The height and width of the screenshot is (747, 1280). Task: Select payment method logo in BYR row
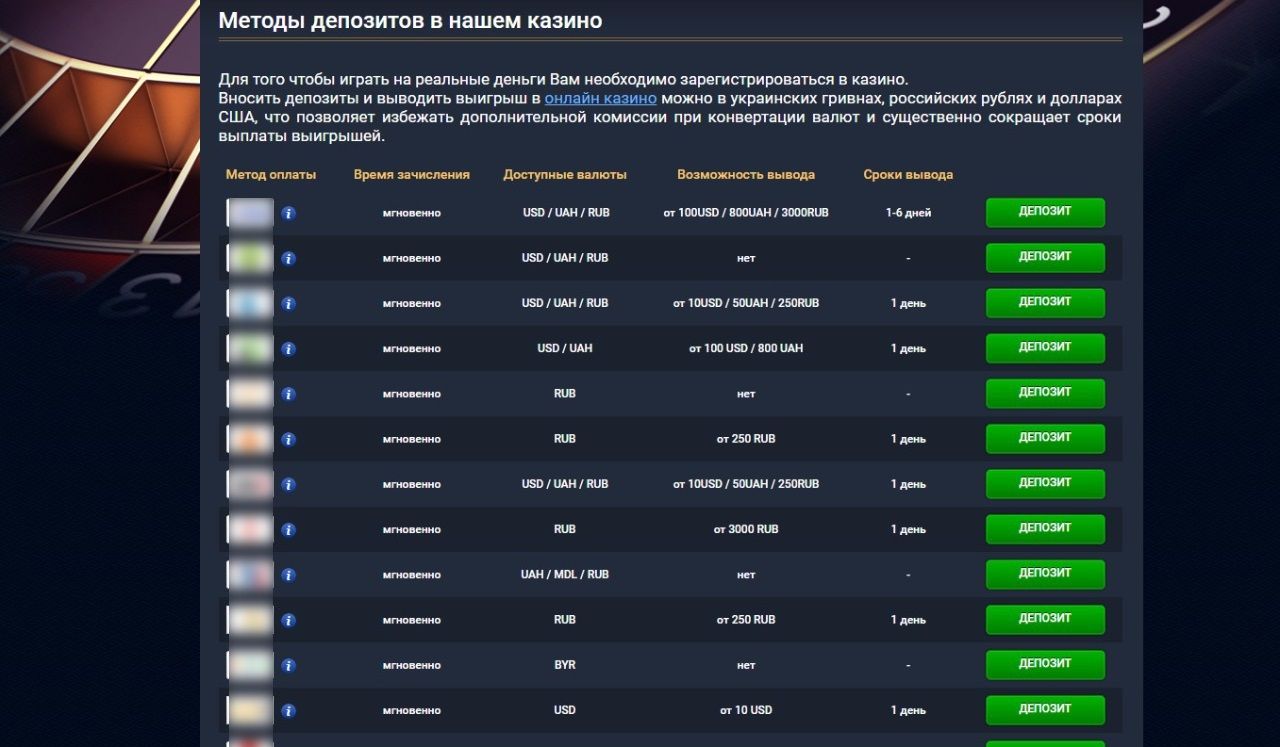[250, 665]
